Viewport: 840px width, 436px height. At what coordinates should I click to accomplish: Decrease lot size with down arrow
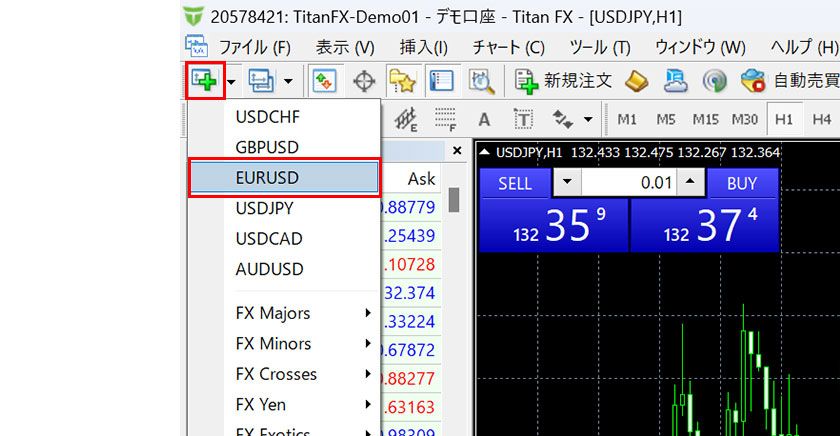tap(567, 183)
